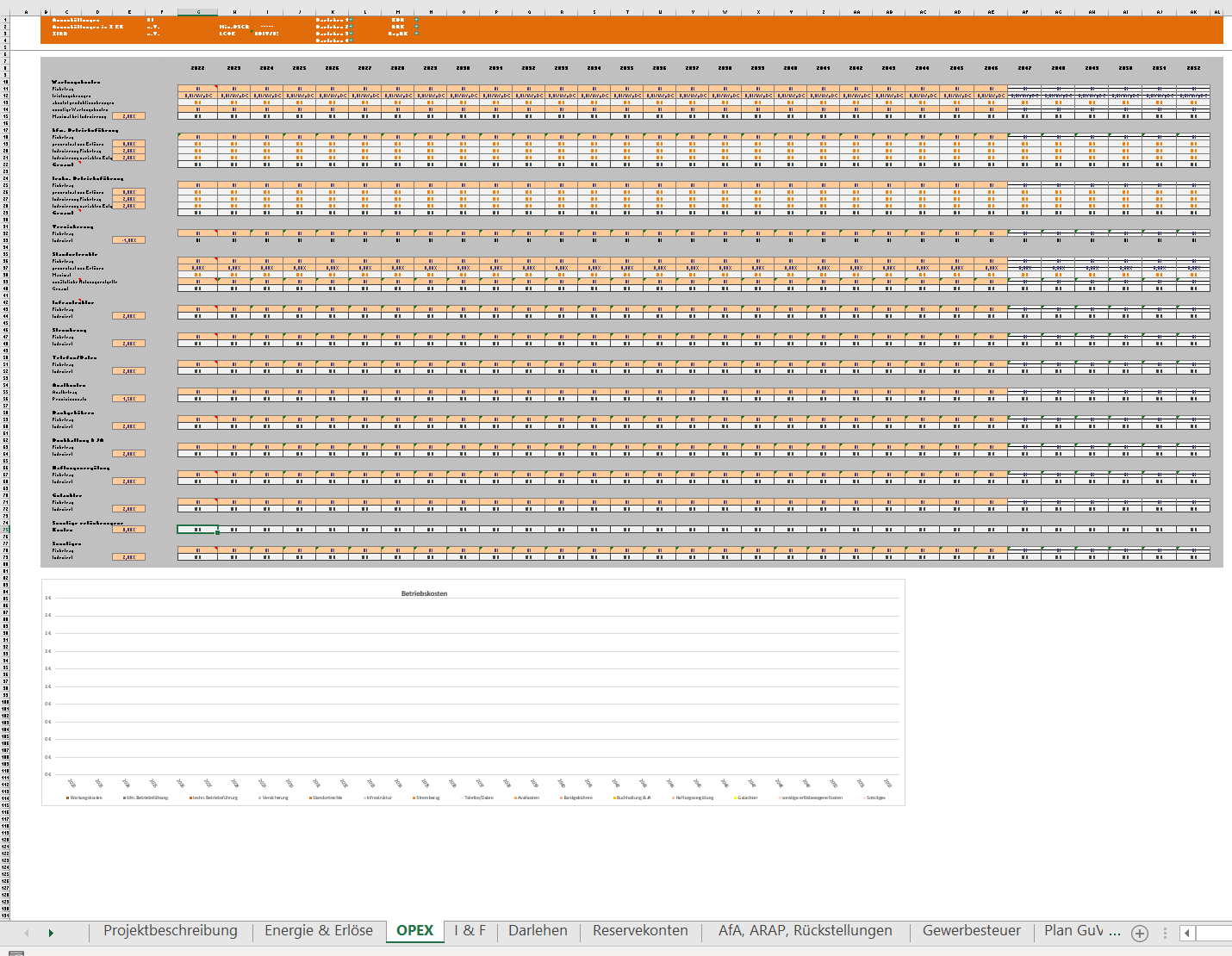
Task: Click the teal icon beside RRK
Action: [x=416, y=27]
